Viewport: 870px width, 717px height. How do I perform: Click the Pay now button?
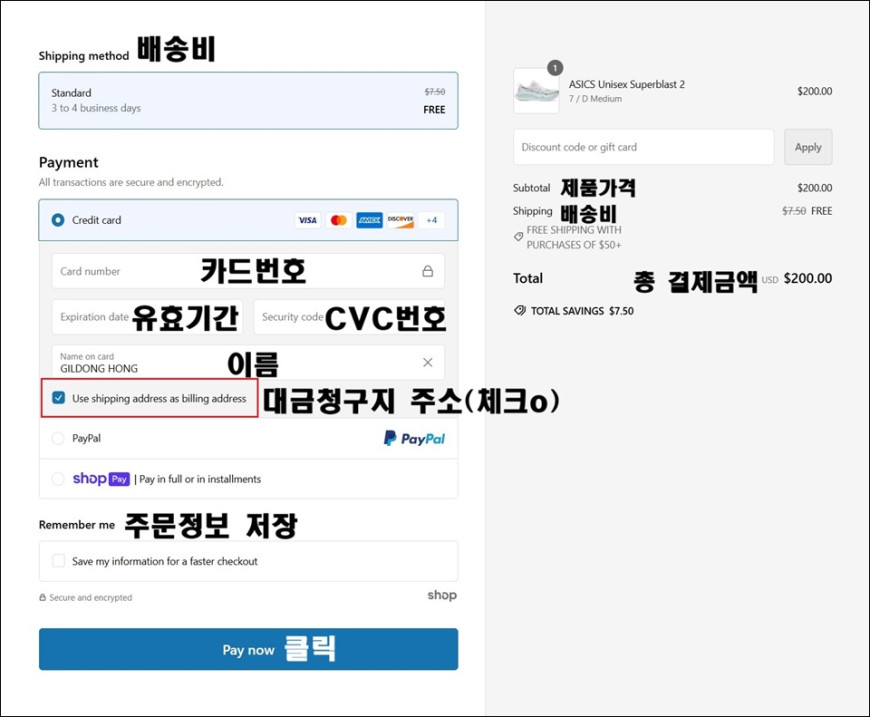click(248, 649)
